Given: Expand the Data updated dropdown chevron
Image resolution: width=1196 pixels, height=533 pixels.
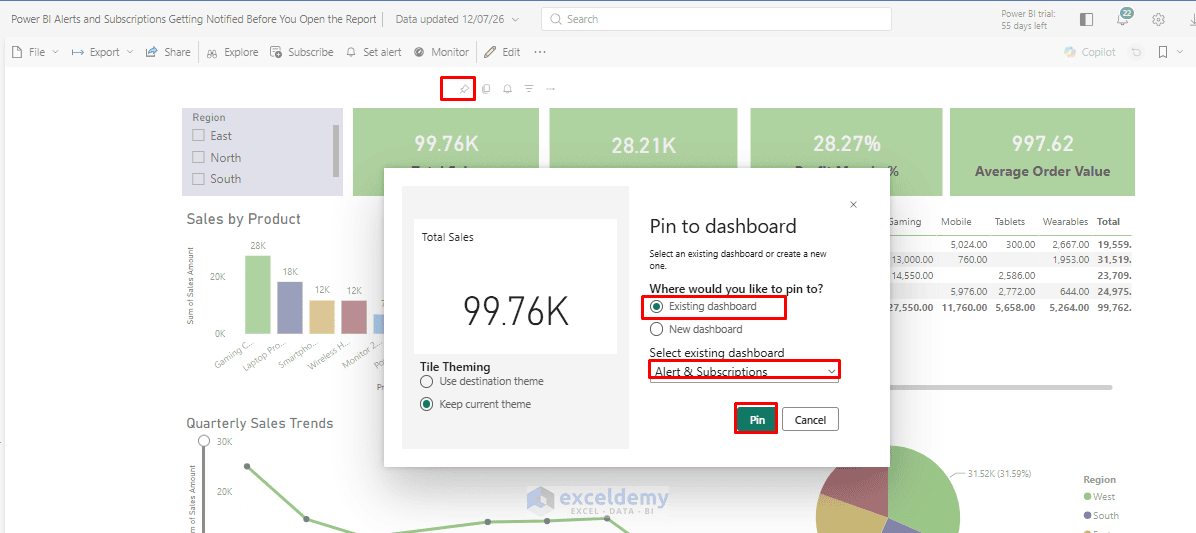Looking at the screenshot, I should pyautogui.click(x=516, y=19).
